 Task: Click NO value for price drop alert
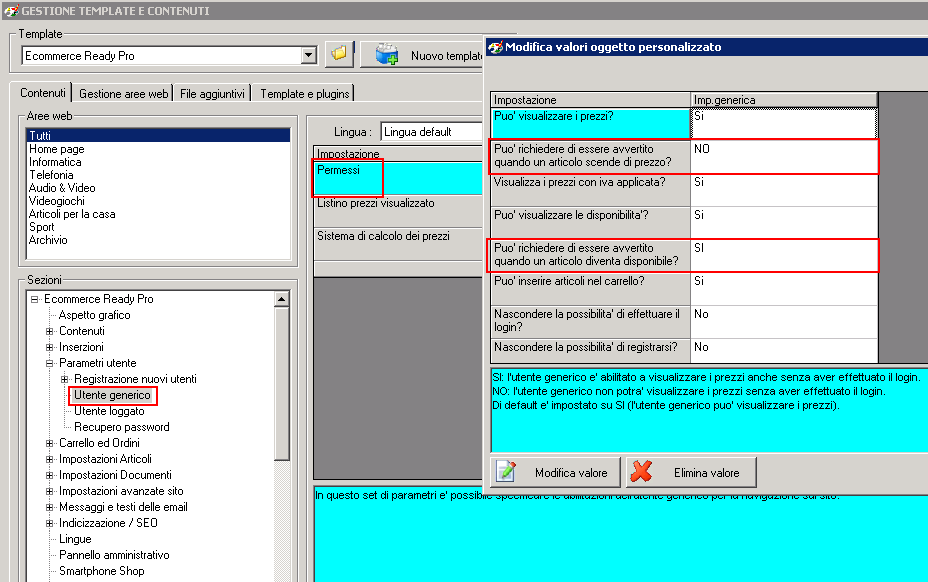784,157
